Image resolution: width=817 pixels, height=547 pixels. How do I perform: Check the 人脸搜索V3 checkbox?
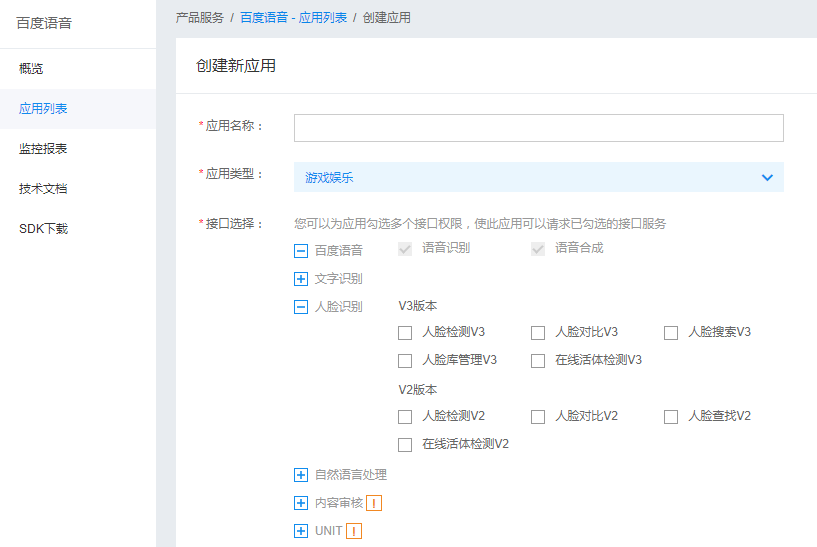coord(671,333)
